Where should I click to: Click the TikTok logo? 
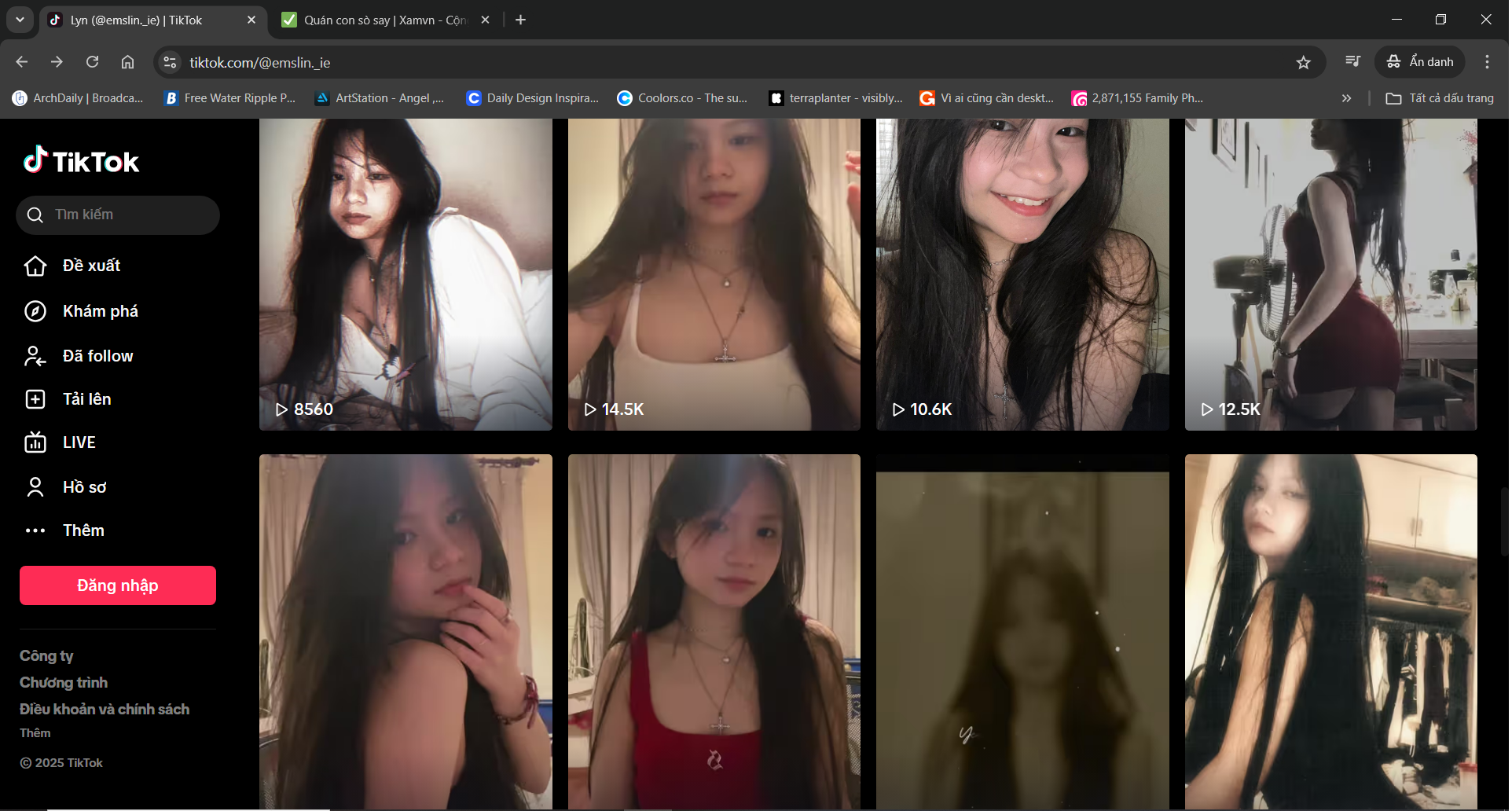coord(81,161)
